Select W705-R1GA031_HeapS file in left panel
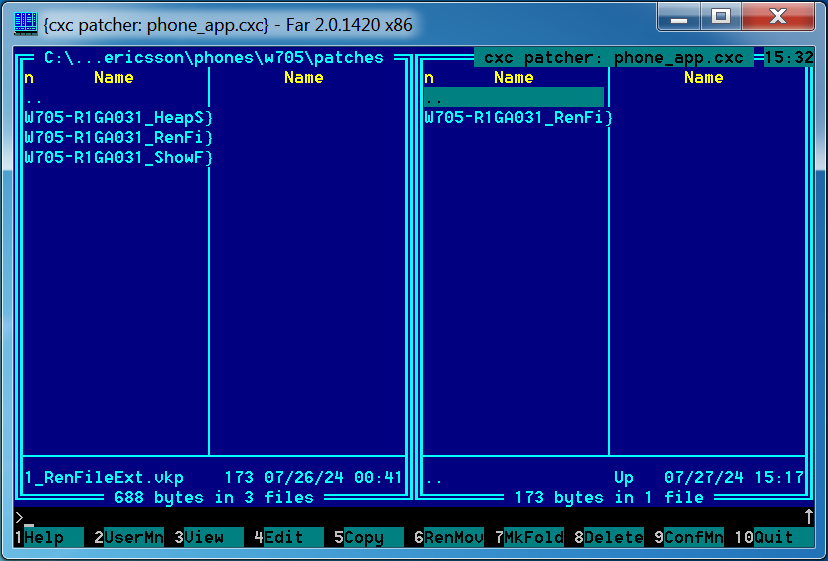This screenshot has height=561, width=828. coord(118,117)
